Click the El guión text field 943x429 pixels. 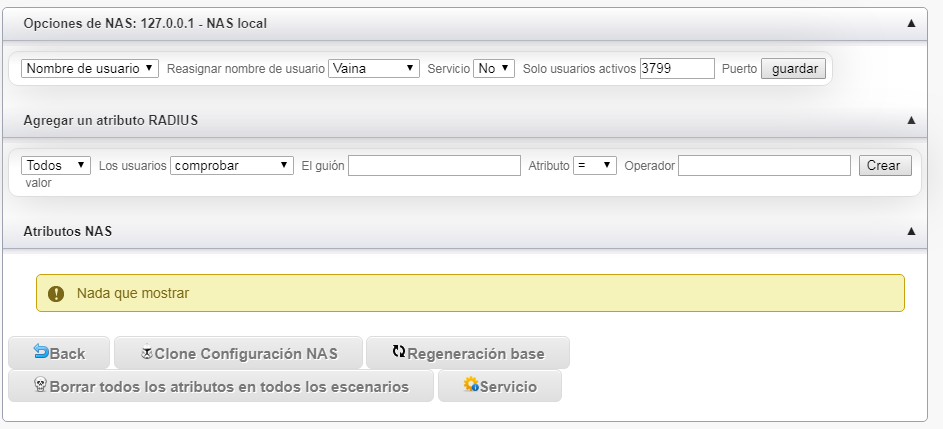click(434, 166)
